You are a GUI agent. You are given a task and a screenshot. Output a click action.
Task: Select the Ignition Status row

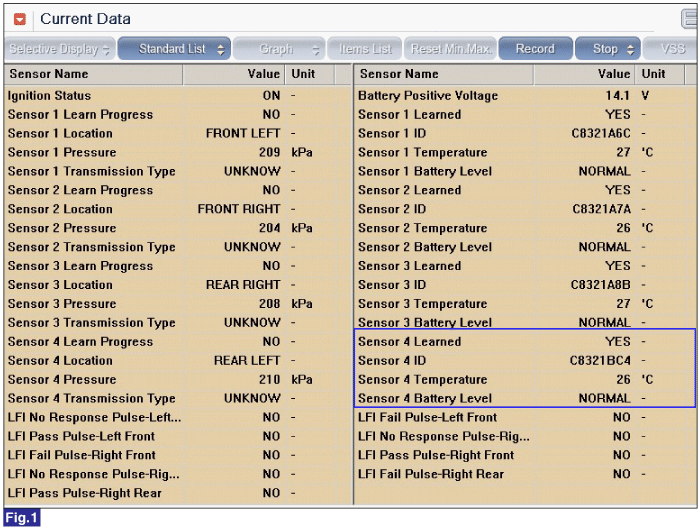pyautogui.click(x=179, y=96)
